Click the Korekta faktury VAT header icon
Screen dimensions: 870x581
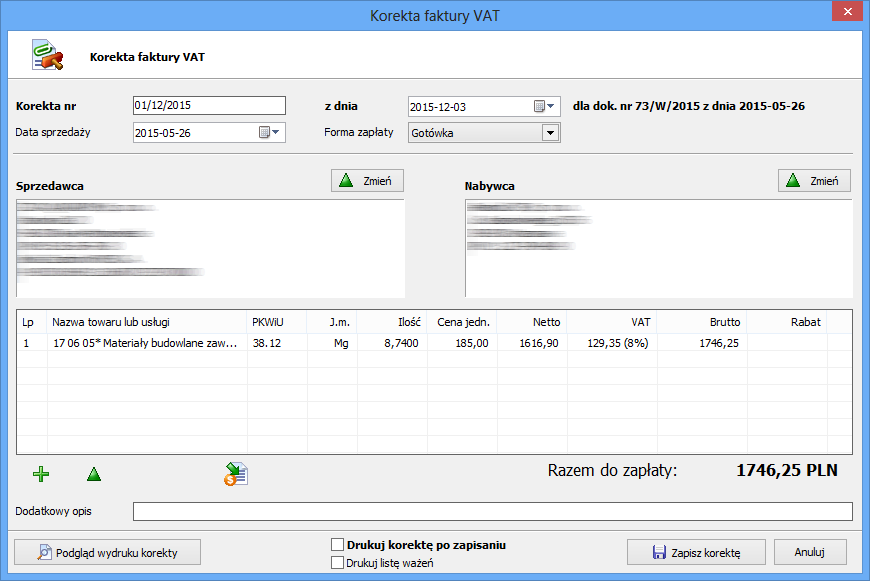[x=47, y=57]
